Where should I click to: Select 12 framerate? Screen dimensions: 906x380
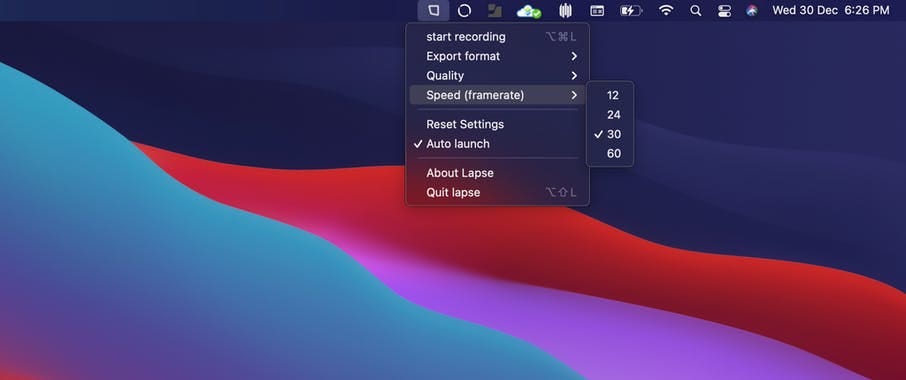click(x=610, y=96)
